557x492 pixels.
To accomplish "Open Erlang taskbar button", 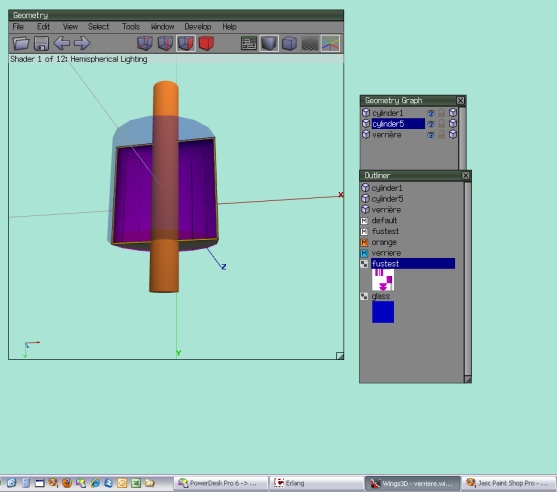I will [x=316, y=483].
